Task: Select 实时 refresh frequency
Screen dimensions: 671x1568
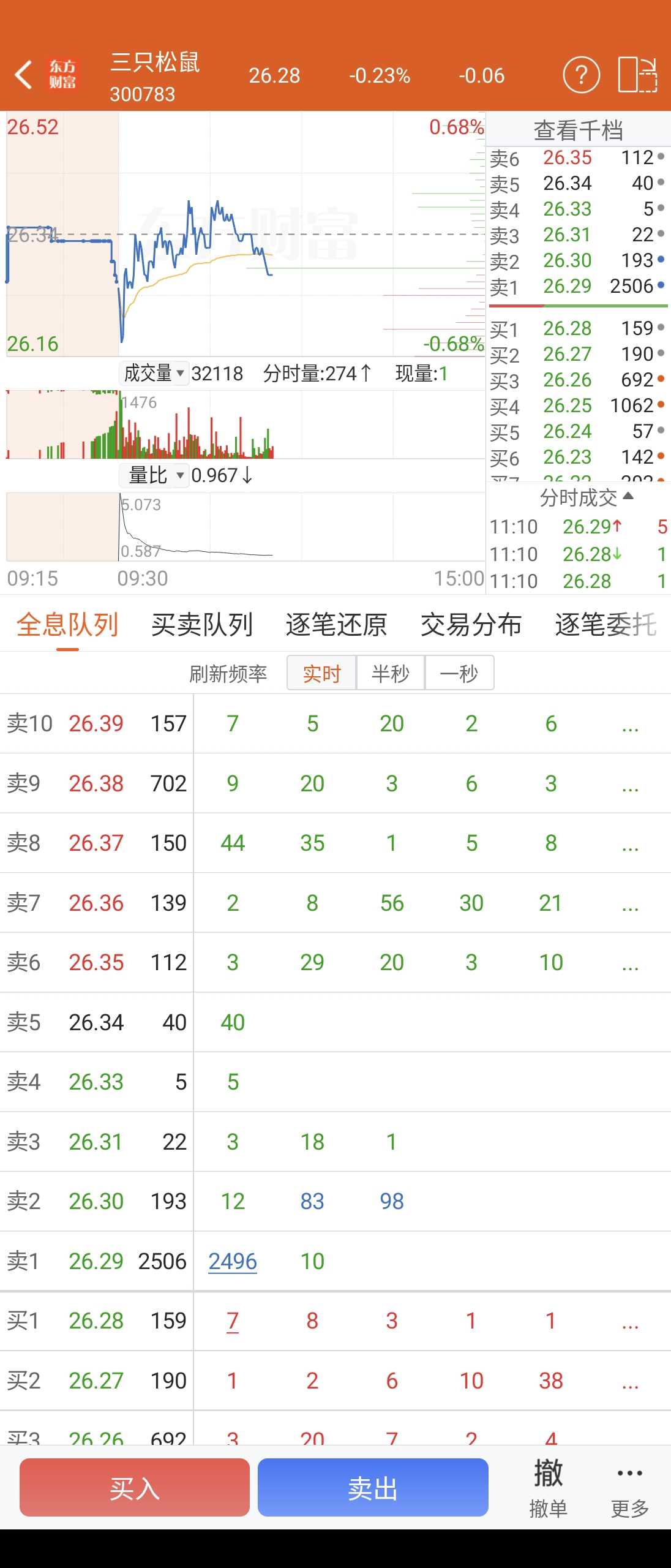Action: 321,673
